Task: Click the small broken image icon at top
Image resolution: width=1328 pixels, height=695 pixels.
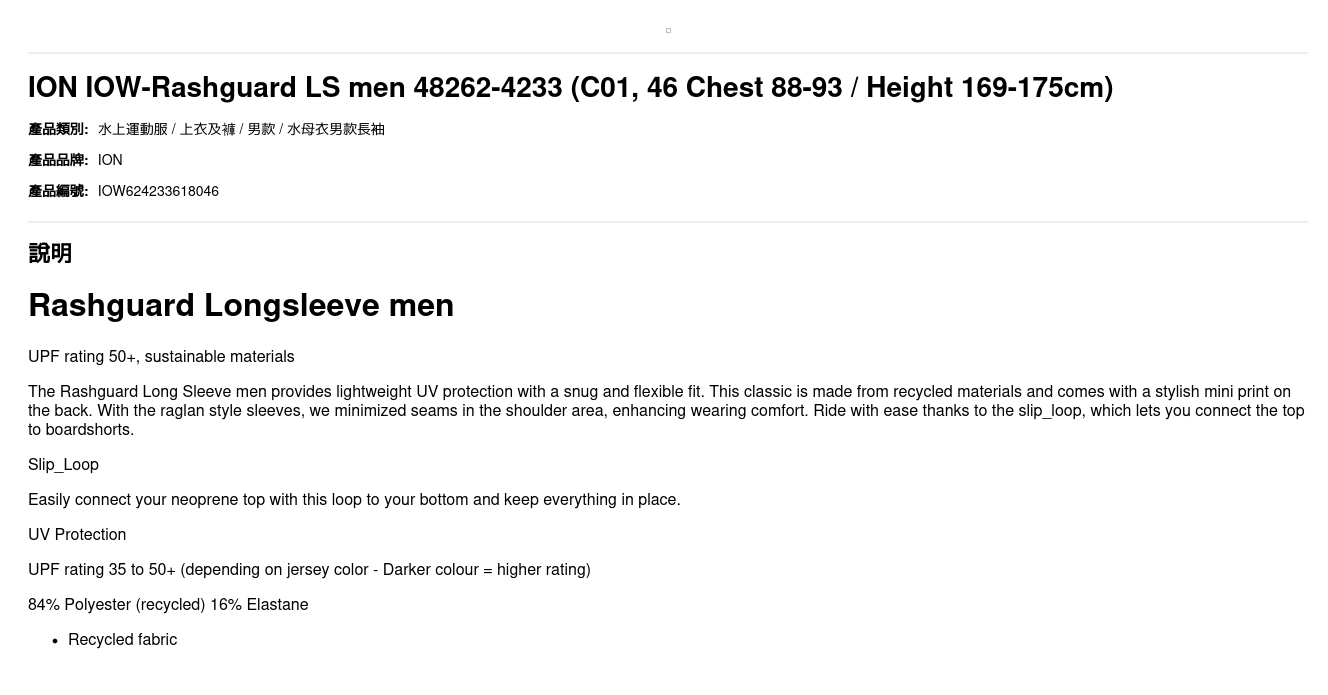Action: [x=668, y=30]
